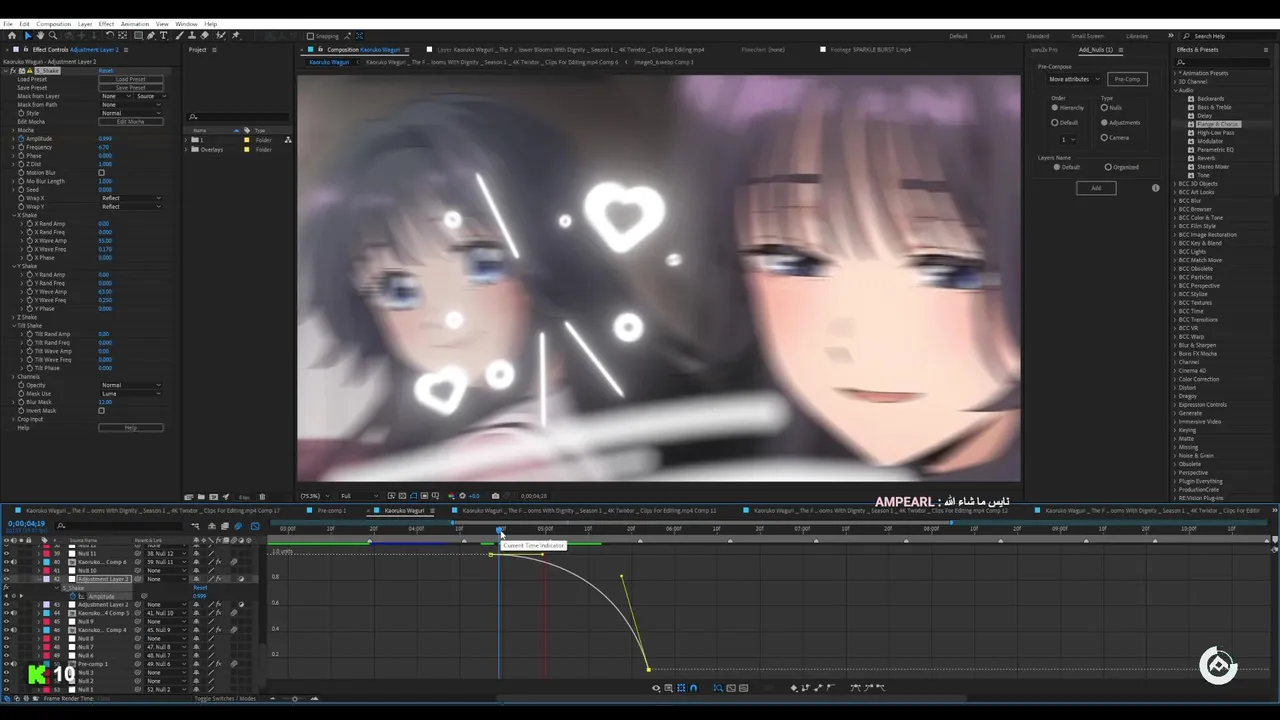Viewport: 1280px width, 720px height.
Task: Switch to Small Screen workspace
Action: (1086, 36)
